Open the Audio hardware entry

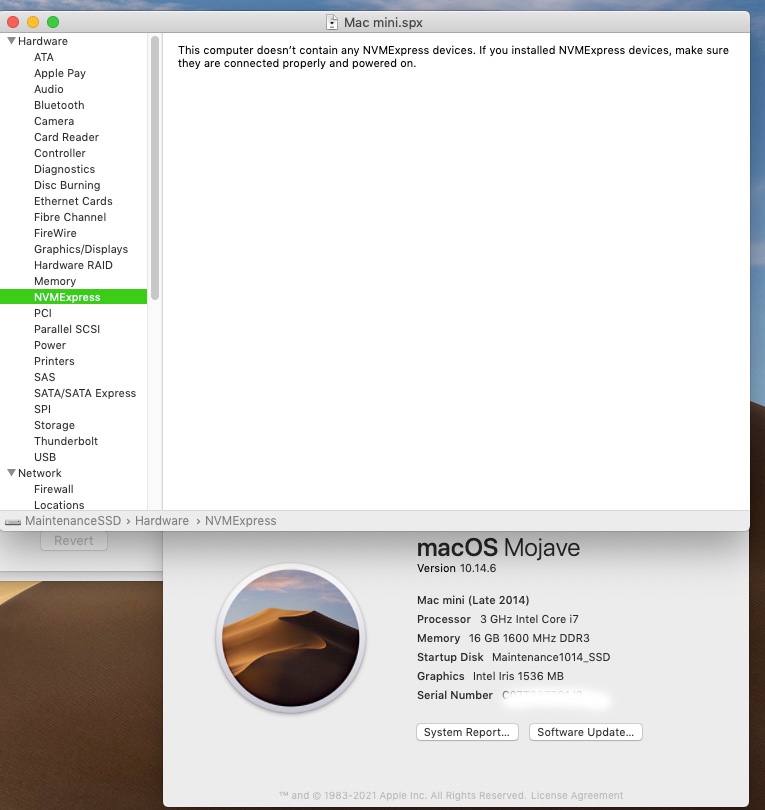[49, 89]
